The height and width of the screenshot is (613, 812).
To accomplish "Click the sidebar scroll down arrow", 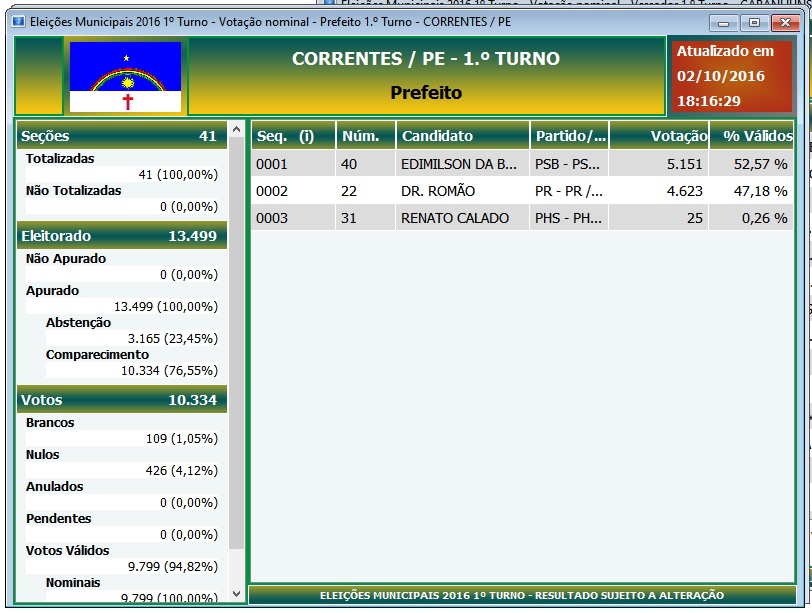I will click(x=237, y=594).
